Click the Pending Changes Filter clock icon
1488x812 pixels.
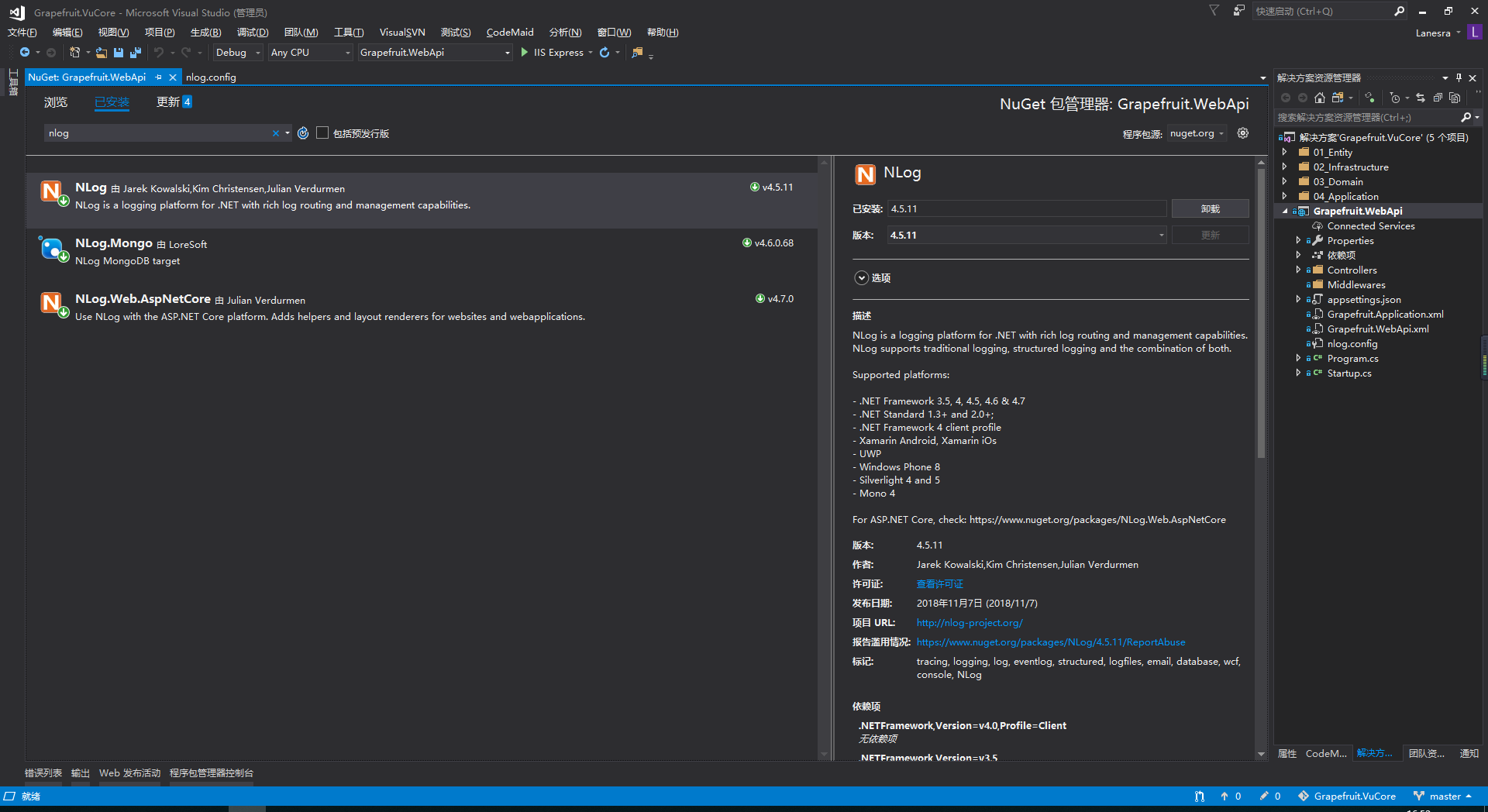tap(1395, 98)
